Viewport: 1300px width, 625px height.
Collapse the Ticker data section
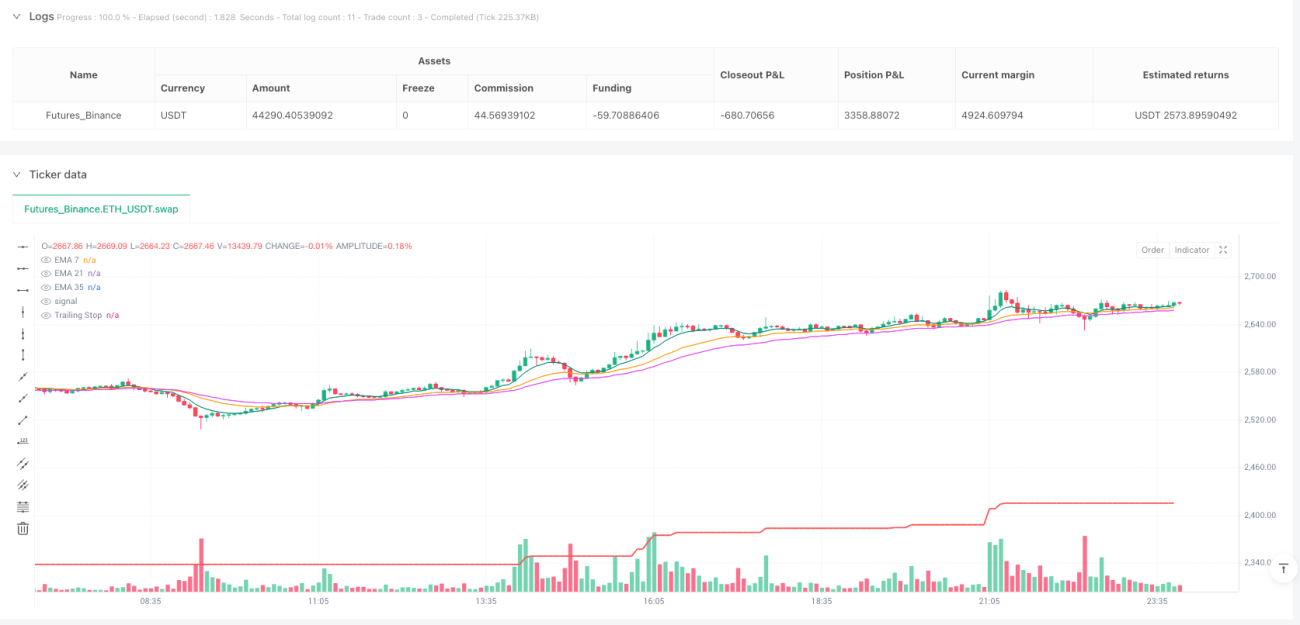point(16,174)
